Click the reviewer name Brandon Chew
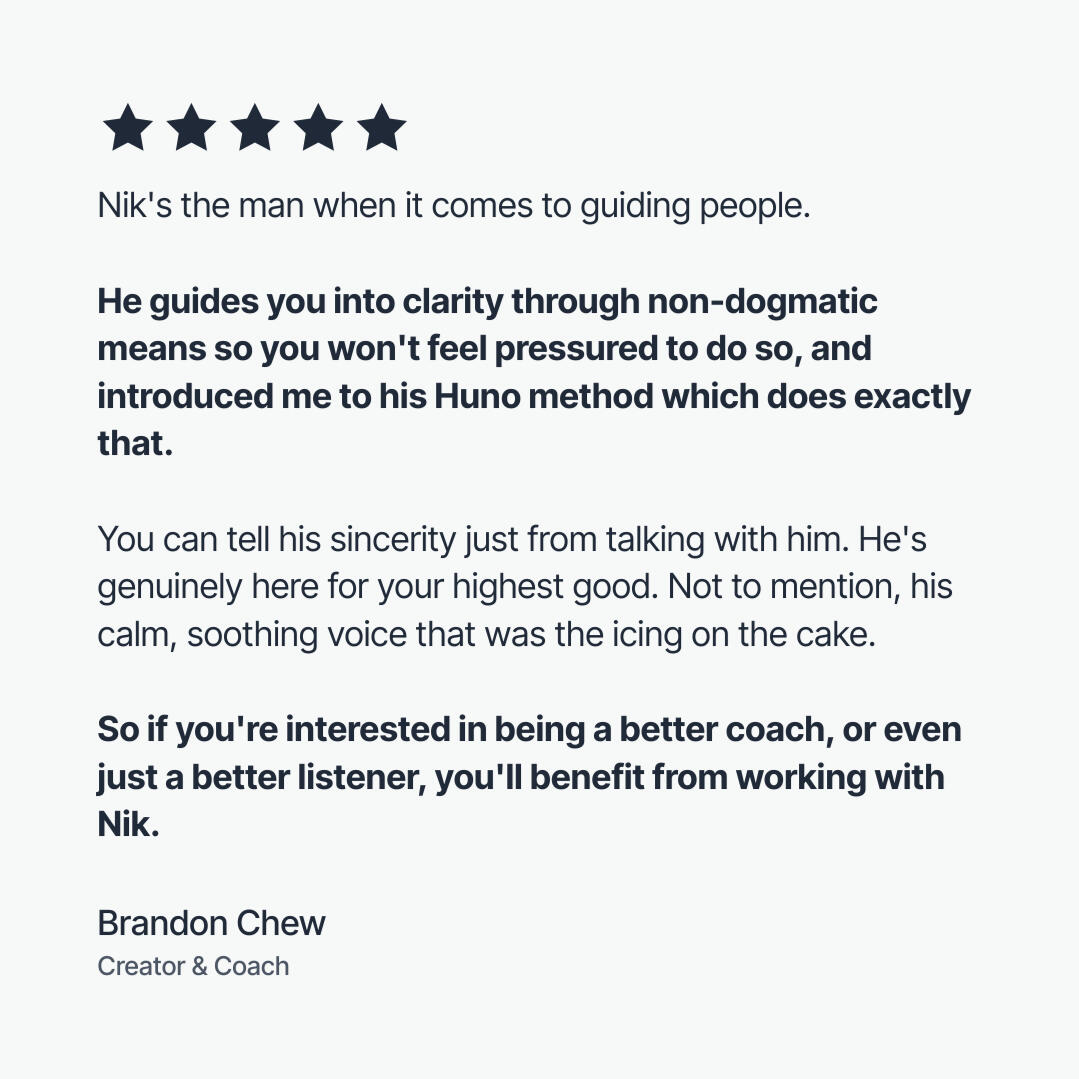Screen dimensions: 1079x1079 coord(211,923)
